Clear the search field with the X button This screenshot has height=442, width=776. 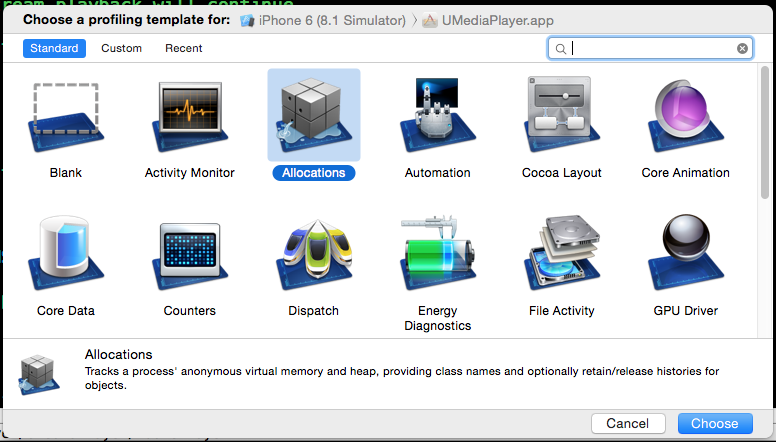coord(742,48)
